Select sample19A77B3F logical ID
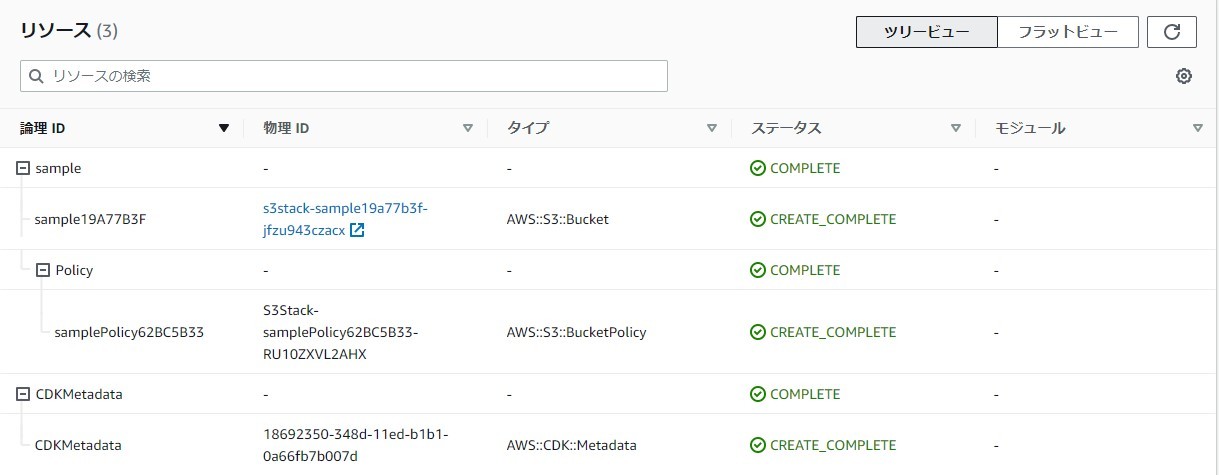The width and height of the screenshot is (1219, 475). point(90,219)
